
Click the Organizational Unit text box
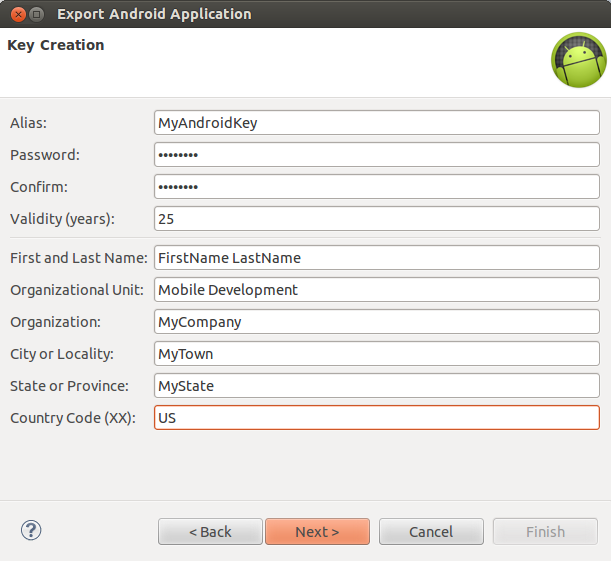[376, 289]
